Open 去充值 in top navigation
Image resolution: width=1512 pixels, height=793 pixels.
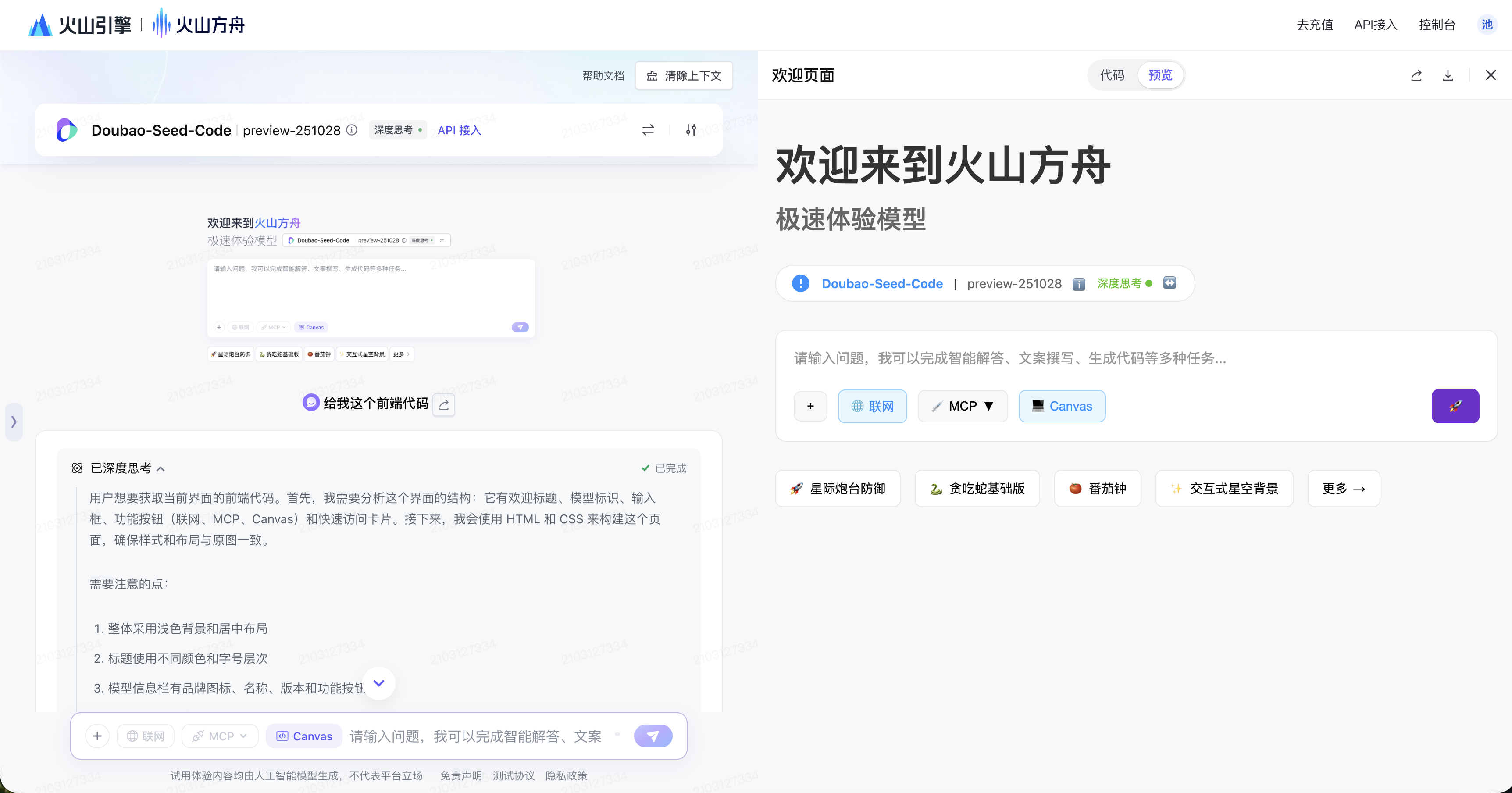click(x=1314, y=25)
